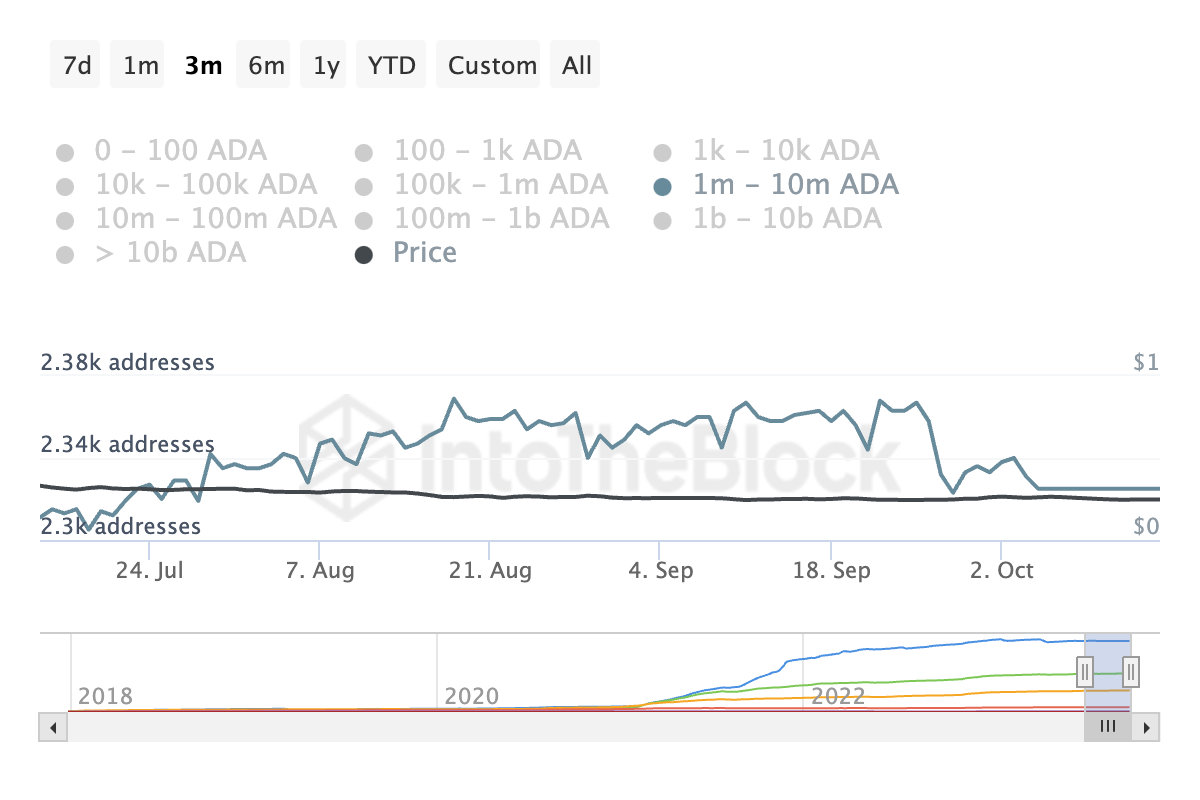This screenshot has width=1200, height=800.
Task: Select the 0 – 100 ADA legend dot
Action: point(65,150)
